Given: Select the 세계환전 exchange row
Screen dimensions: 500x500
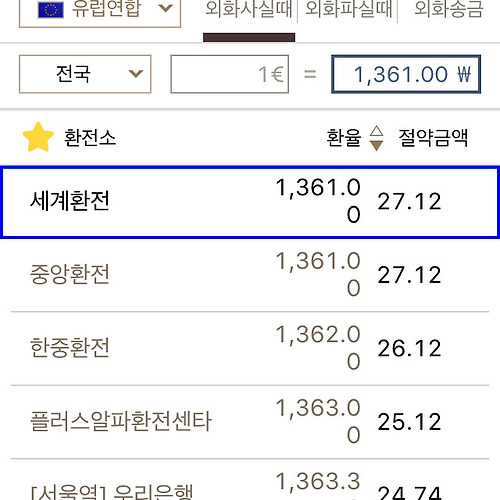Looking at the screenshot, I should tap(250, 202).
